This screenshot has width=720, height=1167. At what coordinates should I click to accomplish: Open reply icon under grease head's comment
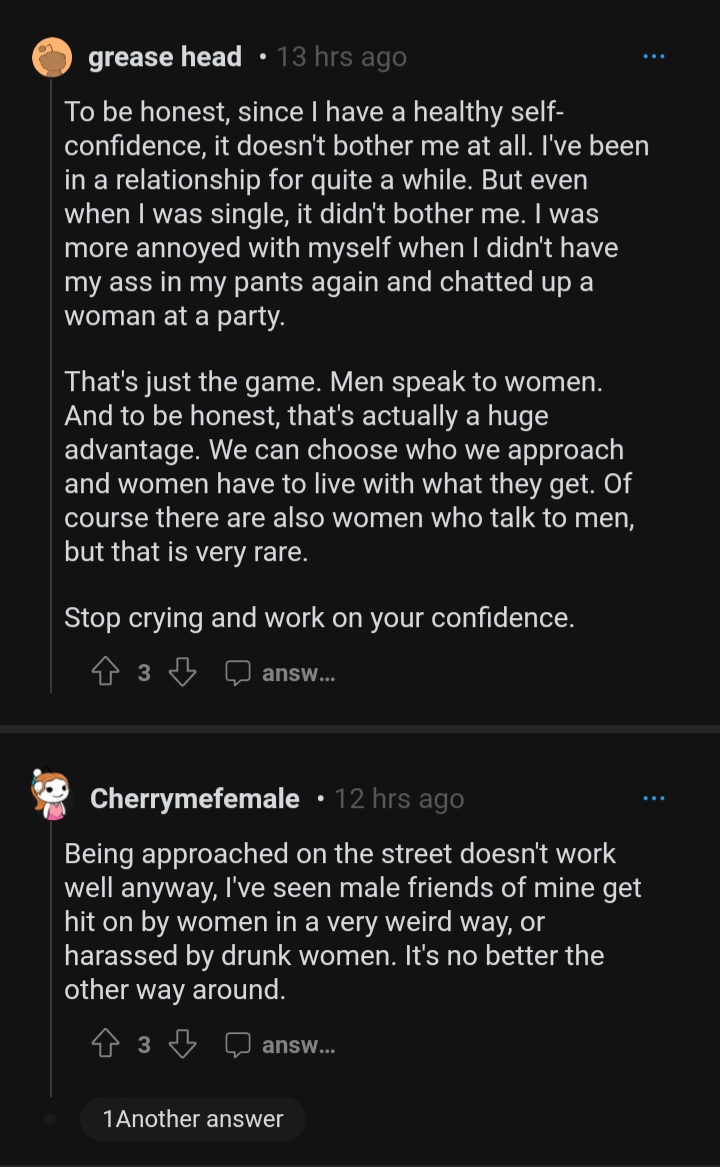[x=238, y=673]
